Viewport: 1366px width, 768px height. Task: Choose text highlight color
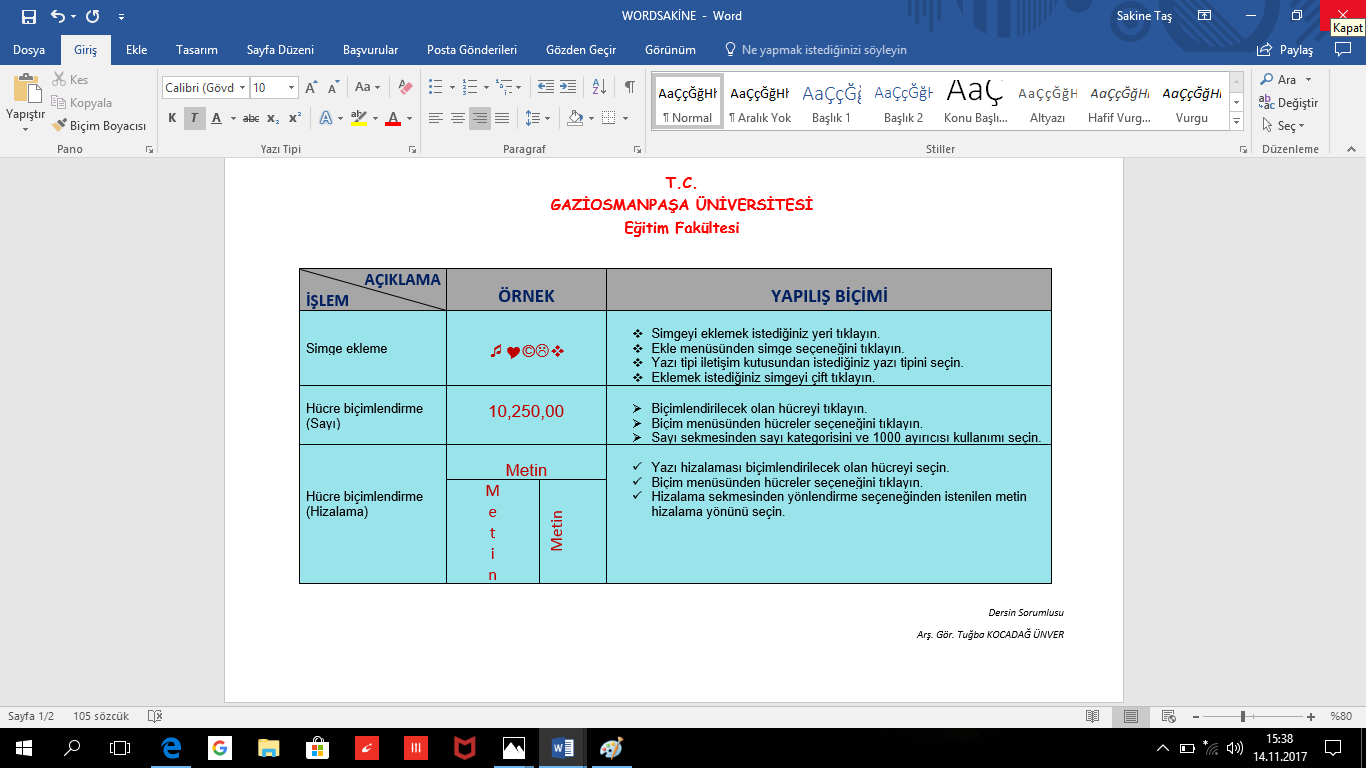pos(359,118)
